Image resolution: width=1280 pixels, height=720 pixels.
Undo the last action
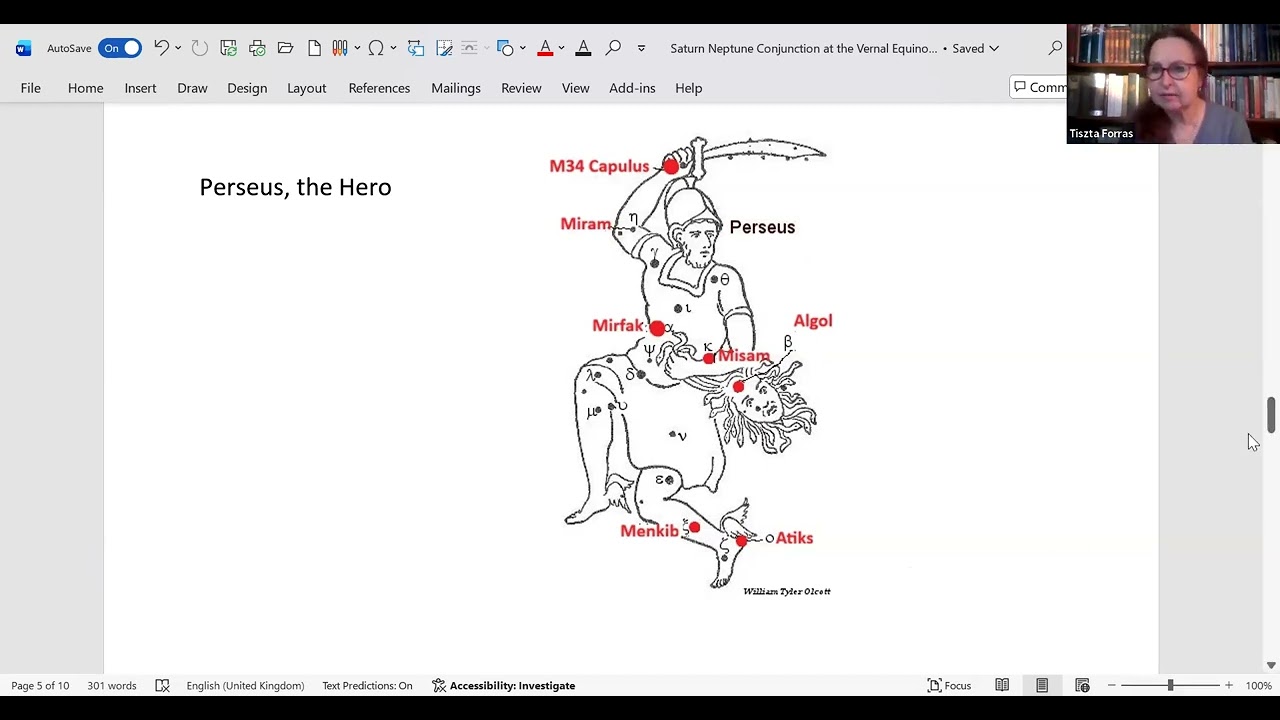pyautogui.click(x=161, y=48)
